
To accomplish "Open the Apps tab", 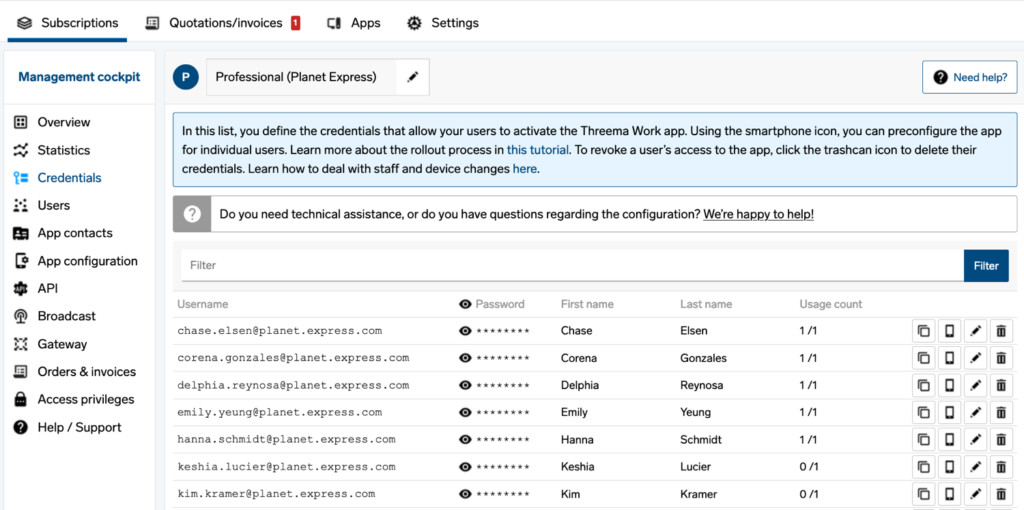I will pyautogui.click(x=354, y=23).
